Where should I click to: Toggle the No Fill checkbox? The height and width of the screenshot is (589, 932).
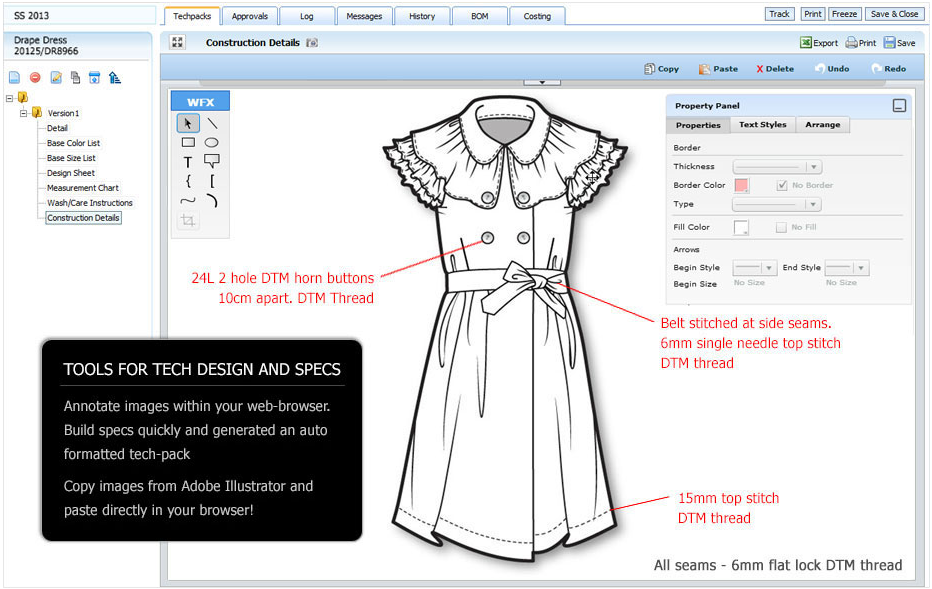point(781,227)
